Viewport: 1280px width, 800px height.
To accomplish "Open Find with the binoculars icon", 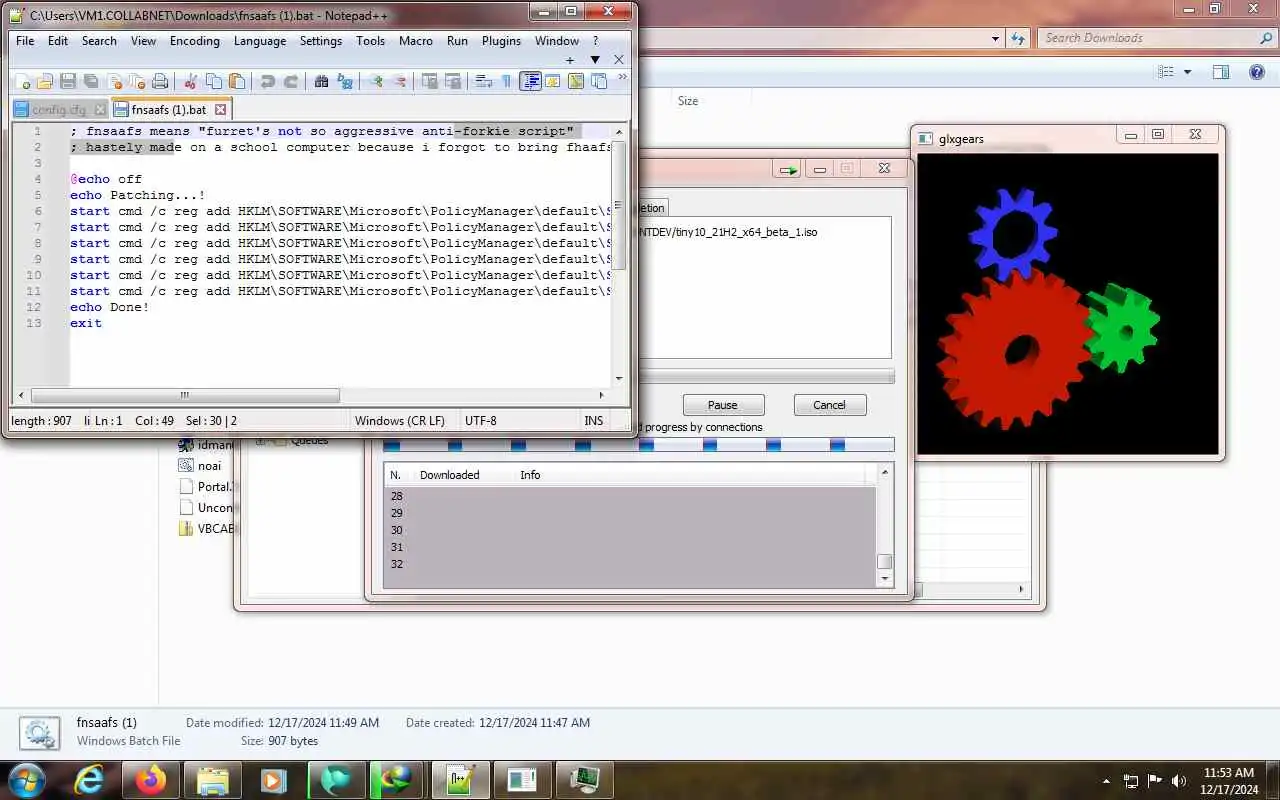I will [x=321, y=82].
